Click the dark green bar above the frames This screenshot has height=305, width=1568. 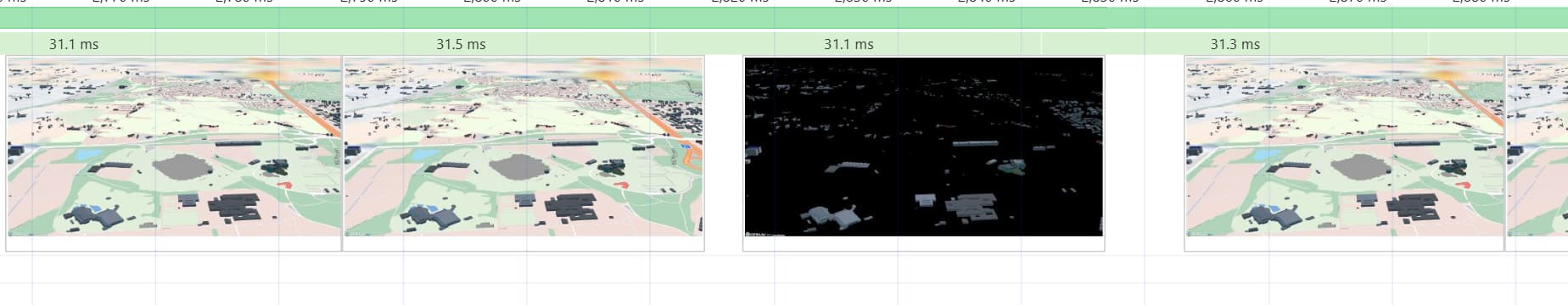click(784, 18)
